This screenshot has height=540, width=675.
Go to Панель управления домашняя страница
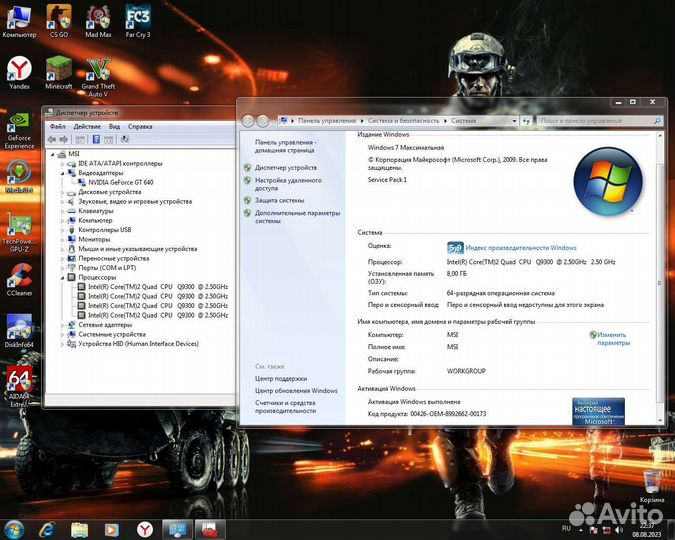(285, 146)
